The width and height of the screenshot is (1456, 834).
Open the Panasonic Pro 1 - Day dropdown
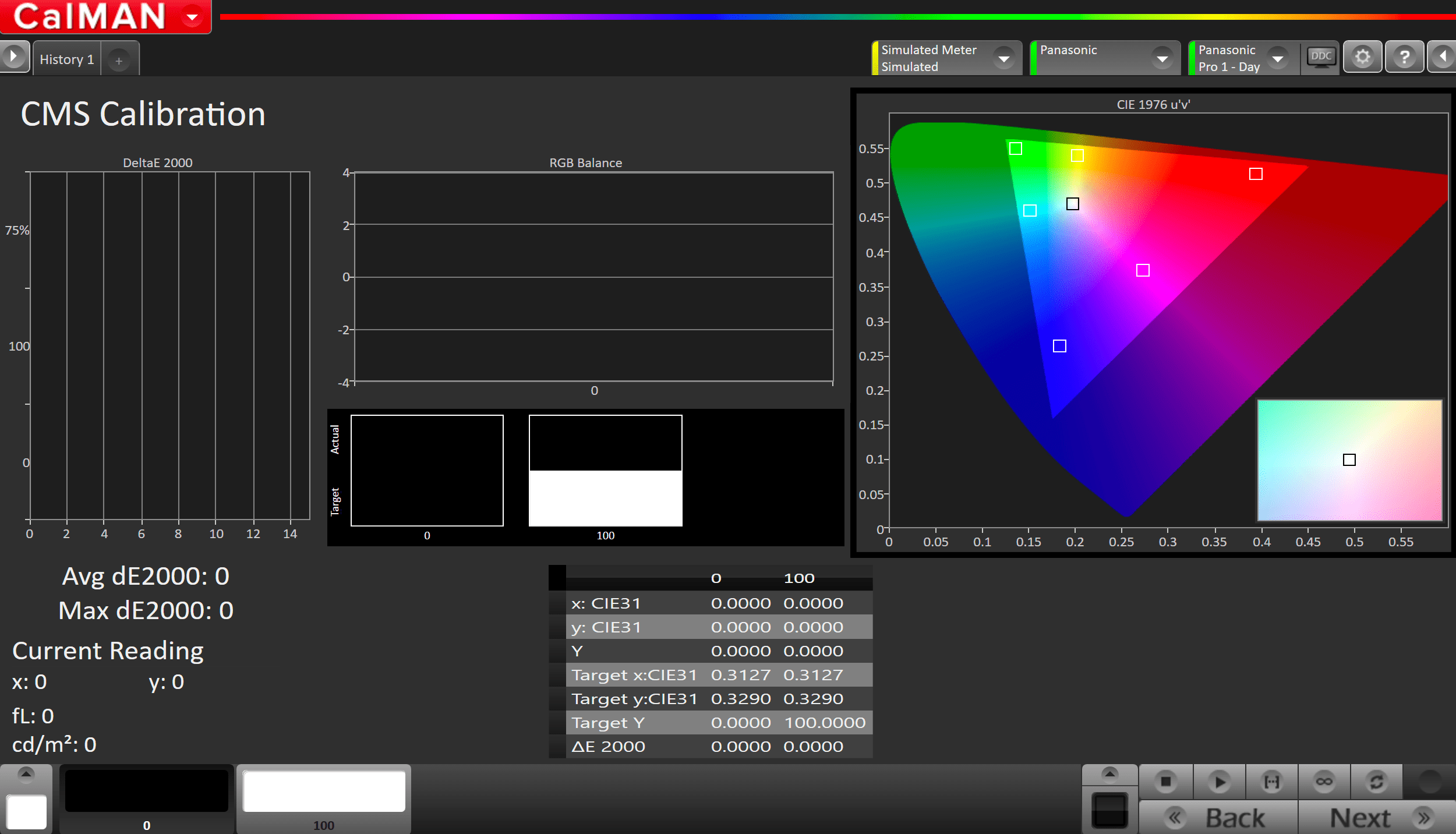pyautogui.click(x=1277, y=58)
